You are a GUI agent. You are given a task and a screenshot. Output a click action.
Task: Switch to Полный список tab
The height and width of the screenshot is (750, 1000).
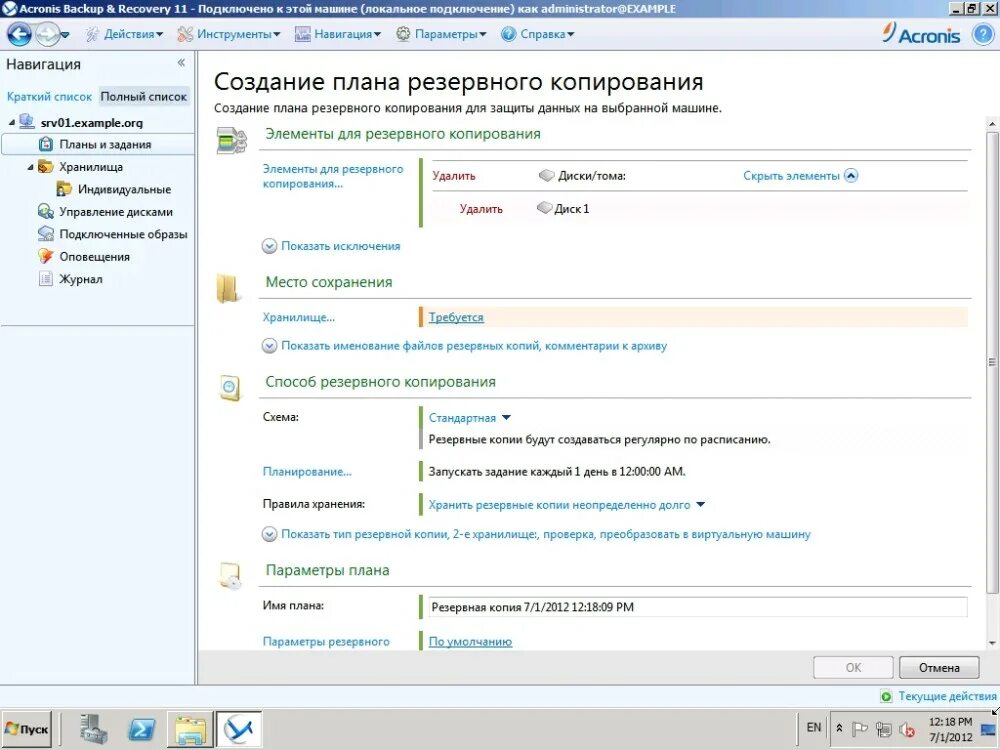coord(143,97)
